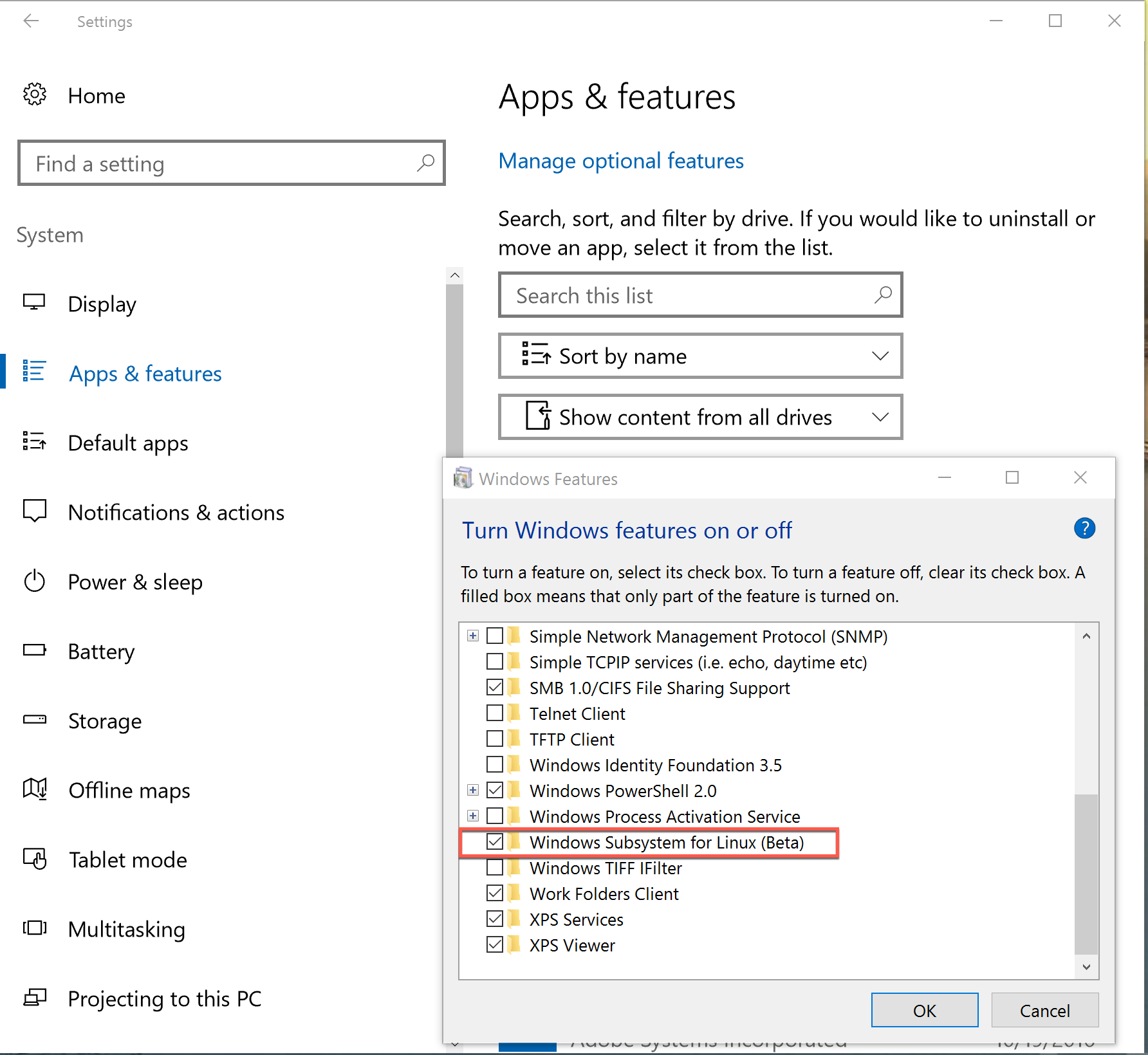
Task: Tick the TFTP Client checkbox
Action: click(495, 739)
